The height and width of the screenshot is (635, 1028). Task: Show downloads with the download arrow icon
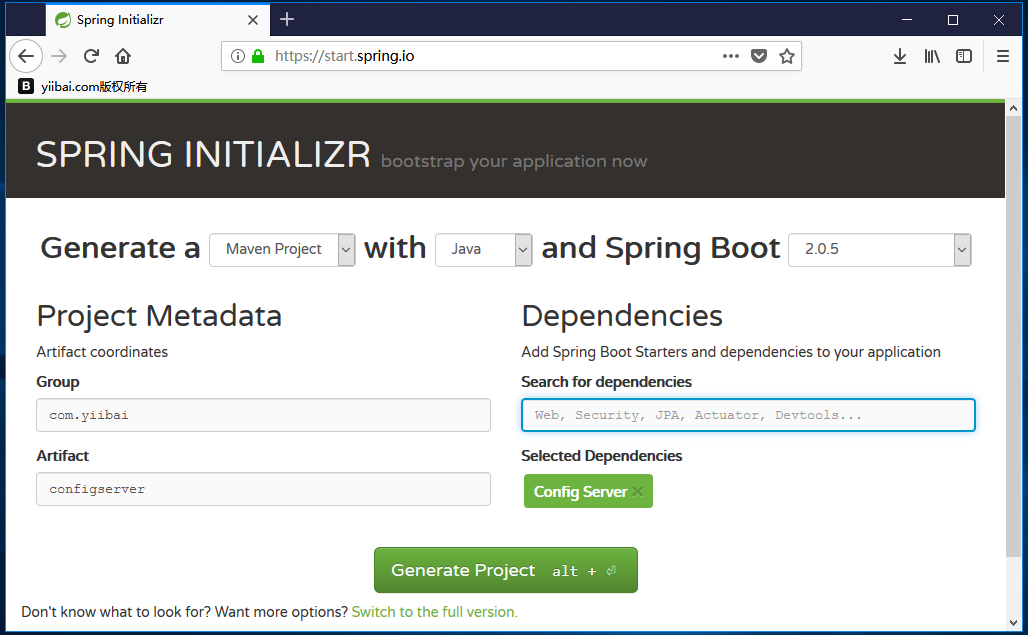point(900,56)
